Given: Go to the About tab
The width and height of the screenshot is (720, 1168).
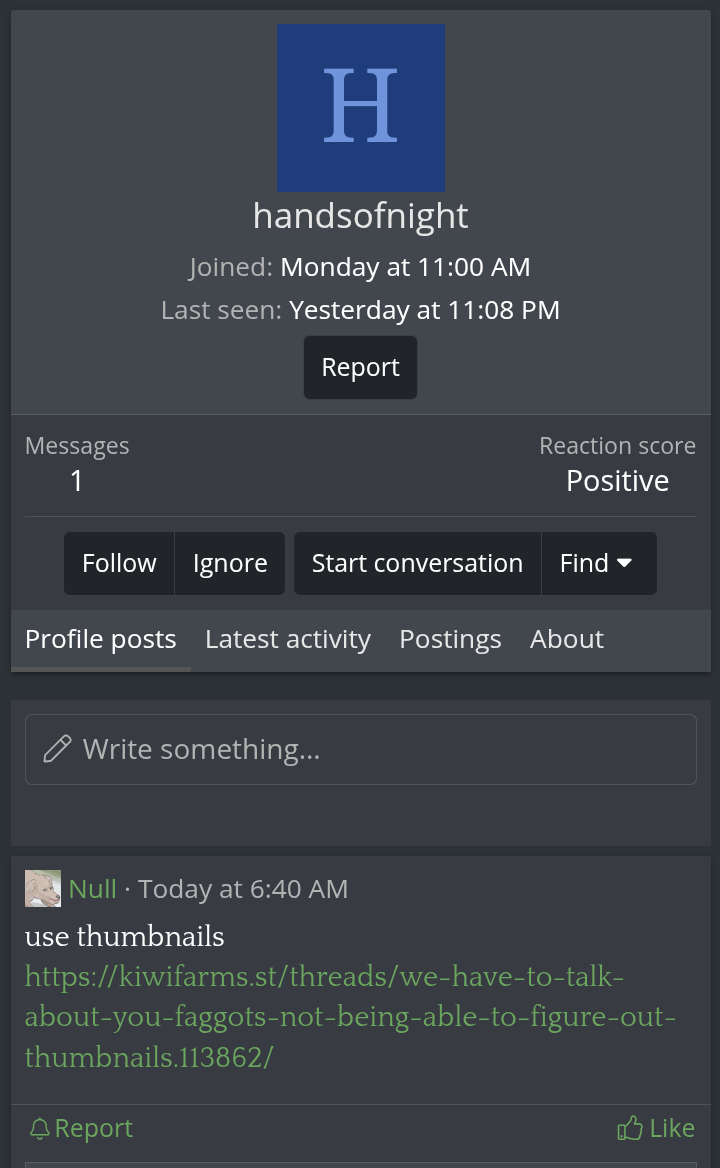Looking at the screenshot, I should point(567,639).
